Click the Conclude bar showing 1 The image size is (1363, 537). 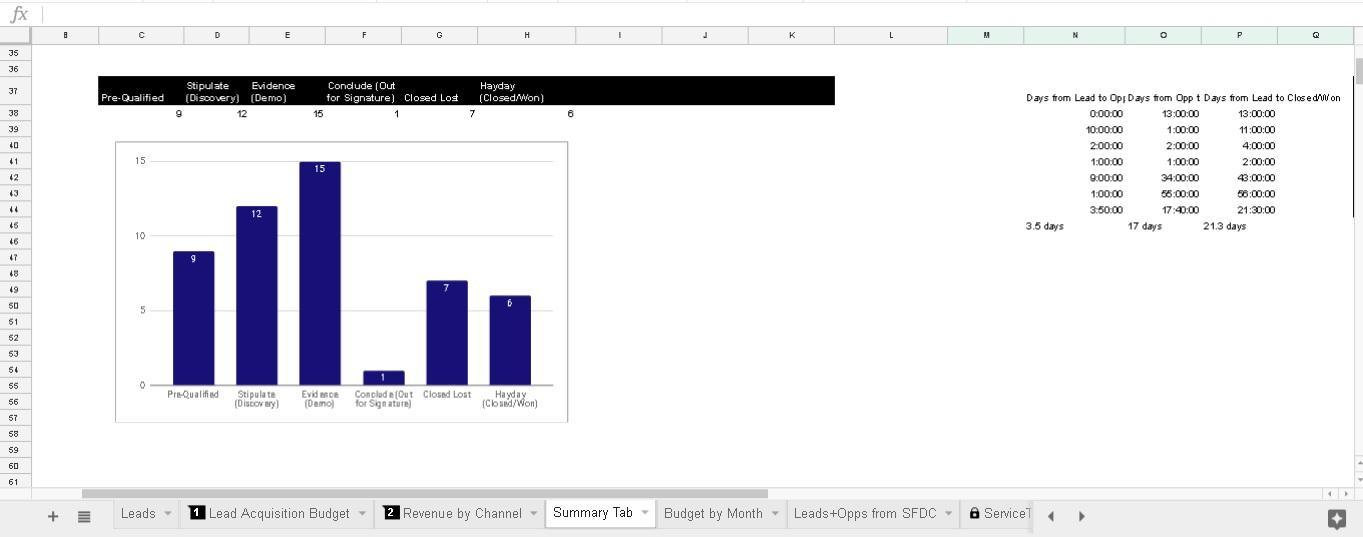(384, 378)
